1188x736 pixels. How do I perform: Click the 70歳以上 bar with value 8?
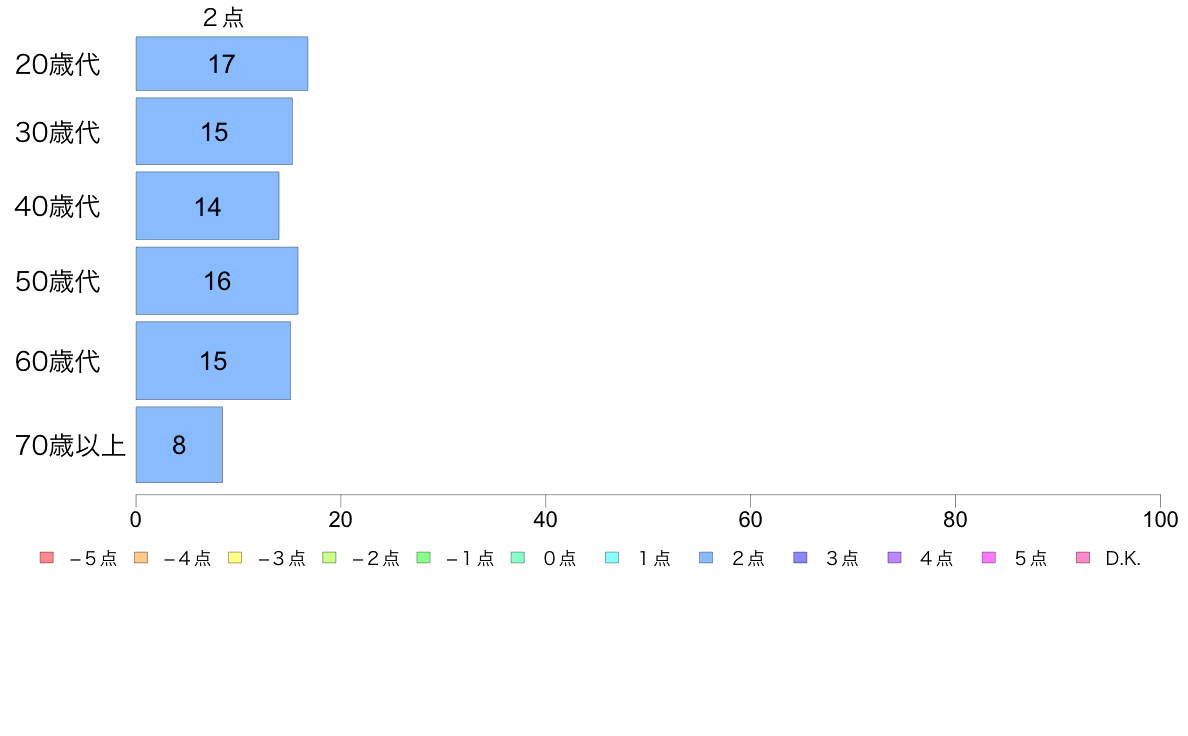(180, 445)
